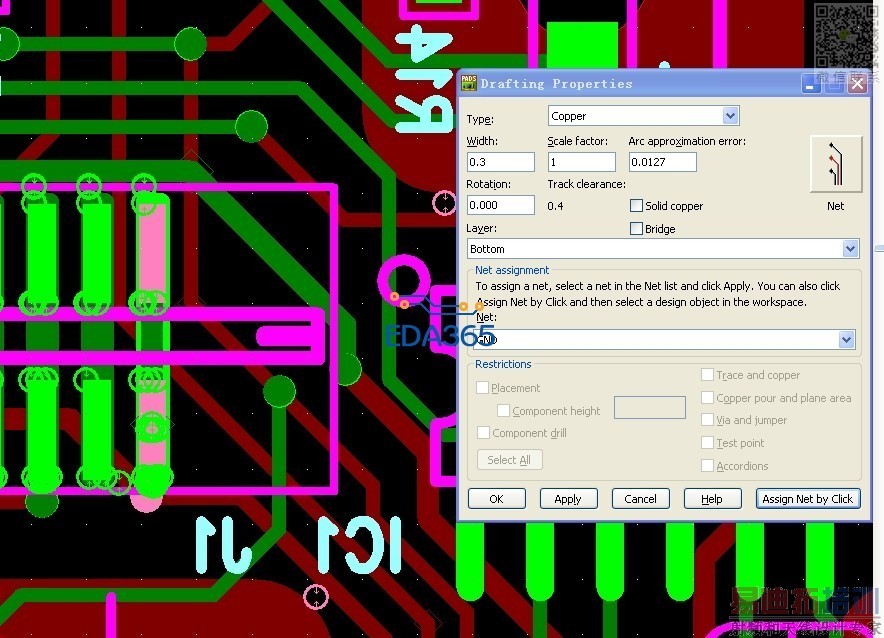Click the OK button
This screenshot has width=884, height=638.
pos(497,499)
